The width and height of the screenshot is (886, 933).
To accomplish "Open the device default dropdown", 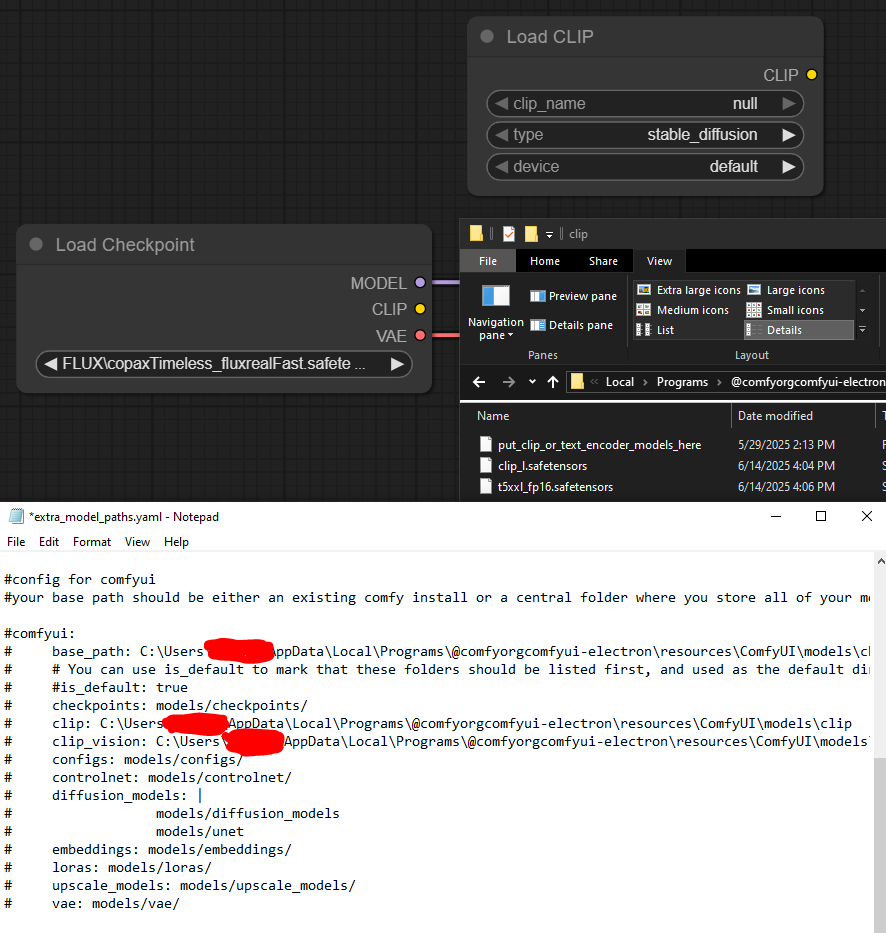I will coord(645,167).
